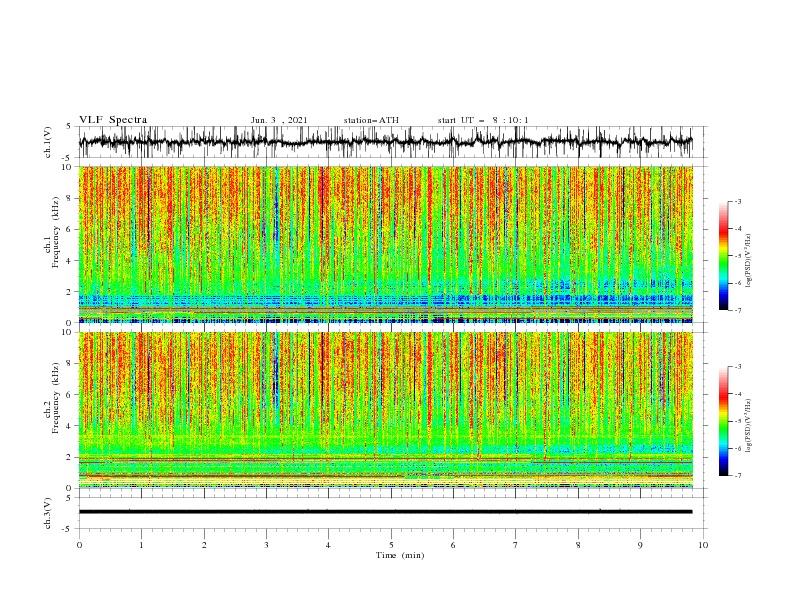Select the date label "Jun. 3 , 2021"
Viewport: 792px width, 612px height.
[279, 120]
